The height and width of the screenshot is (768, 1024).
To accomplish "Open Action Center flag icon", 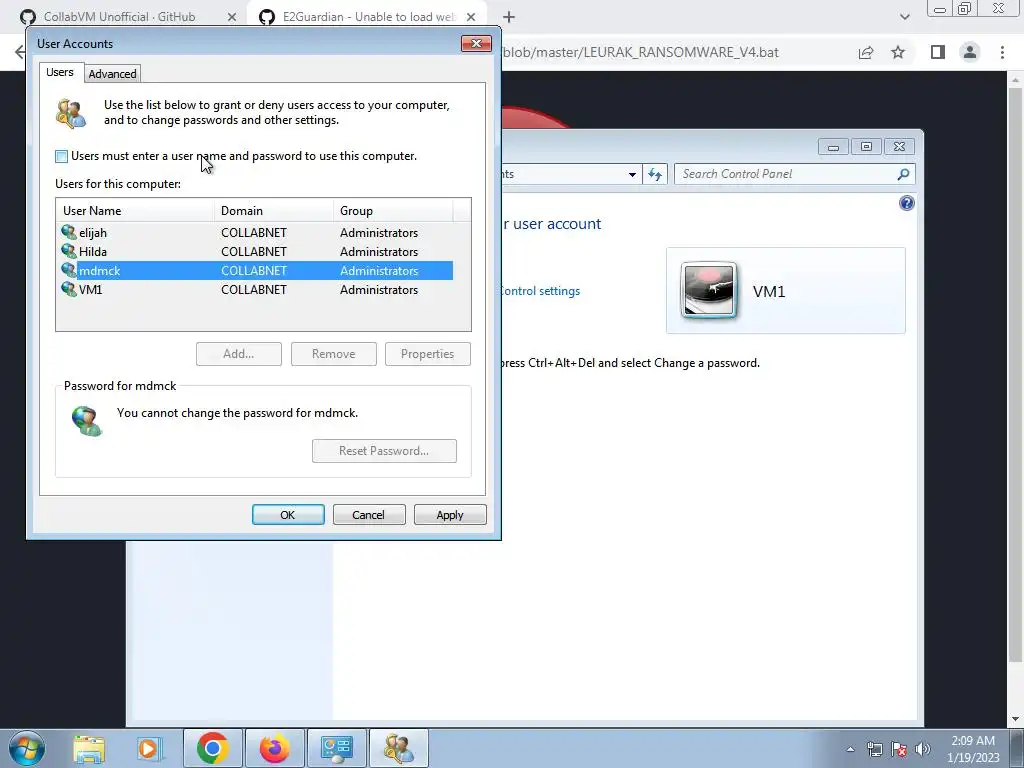I will pyautogui.click(x=899, y=749).
